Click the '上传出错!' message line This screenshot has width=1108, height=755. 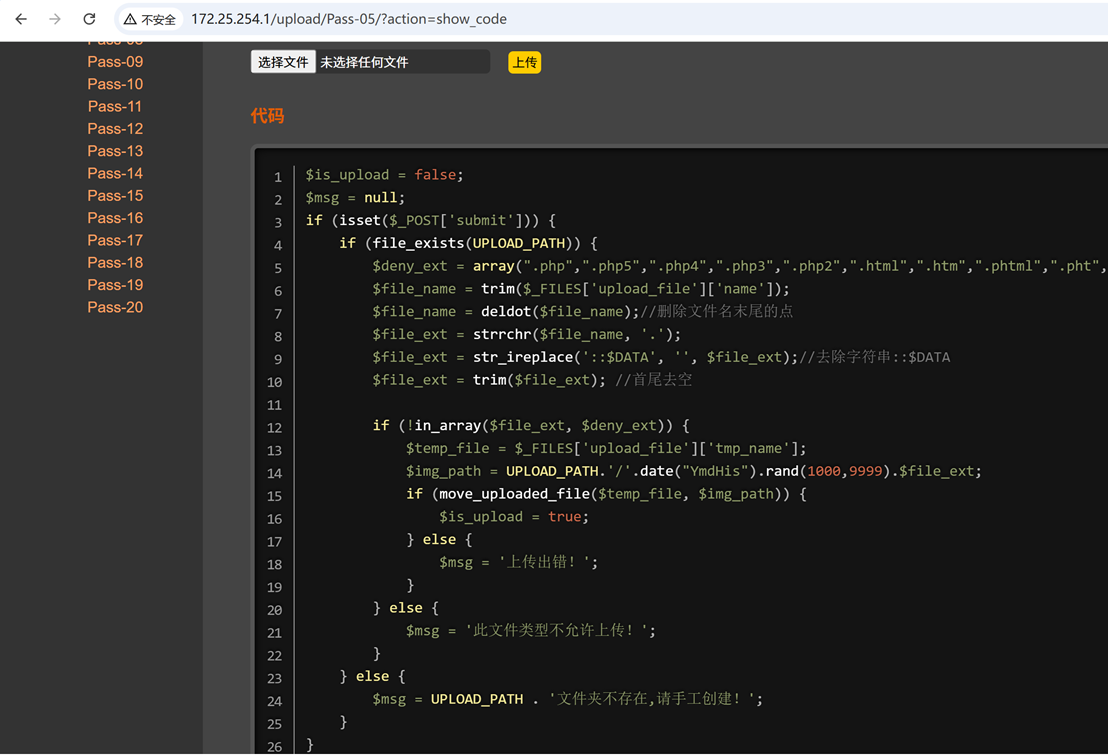tap(518, 562)
